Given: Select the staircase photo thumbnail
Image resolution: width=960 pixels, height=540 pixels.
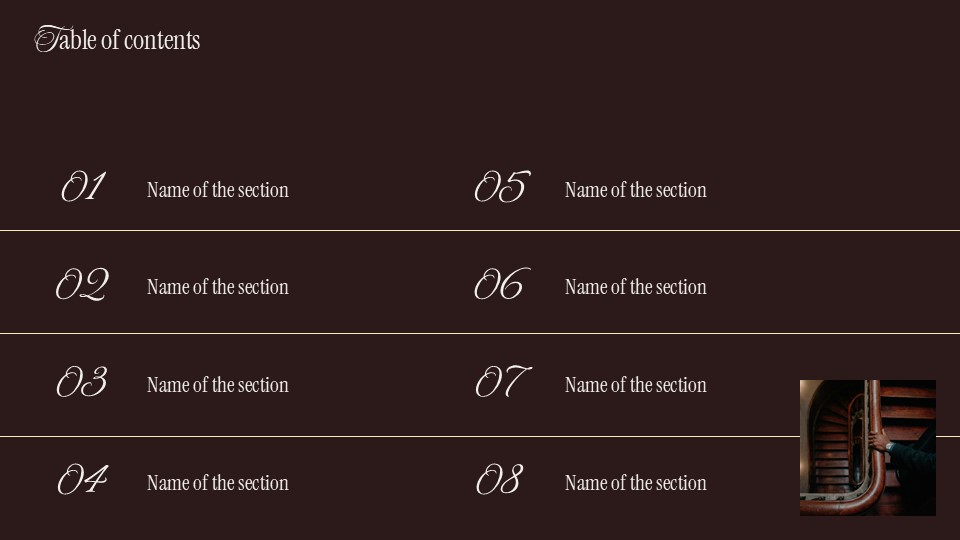Looking at the screenshot, I should click(867, 447).
